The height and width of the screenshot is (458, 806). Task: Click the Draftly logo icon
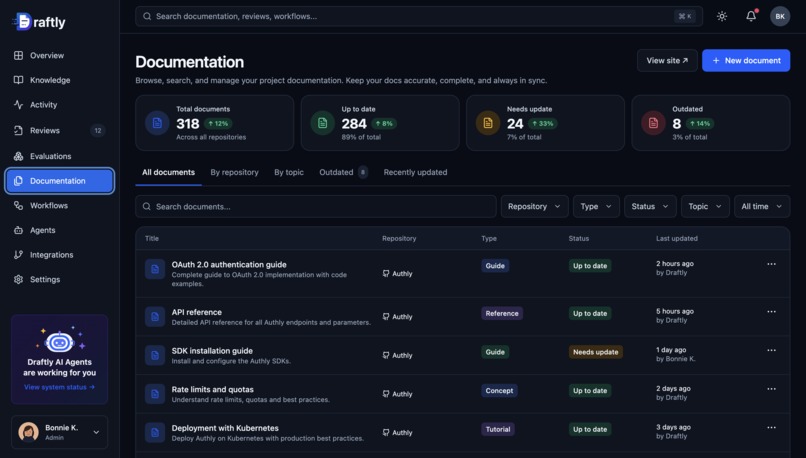click(x=23, y=22)
